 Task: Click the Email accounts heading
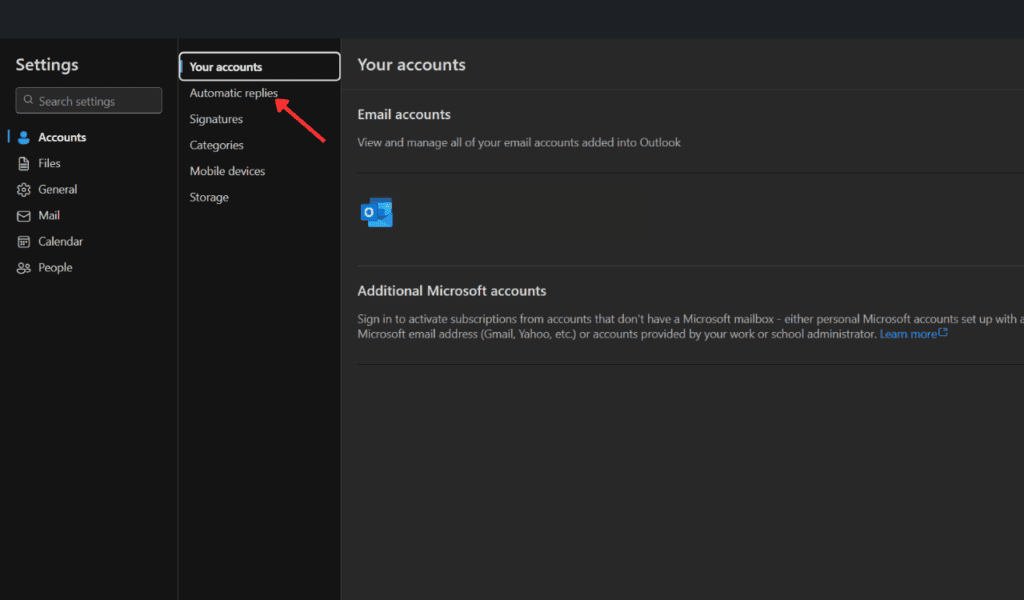tap(404, 114)
